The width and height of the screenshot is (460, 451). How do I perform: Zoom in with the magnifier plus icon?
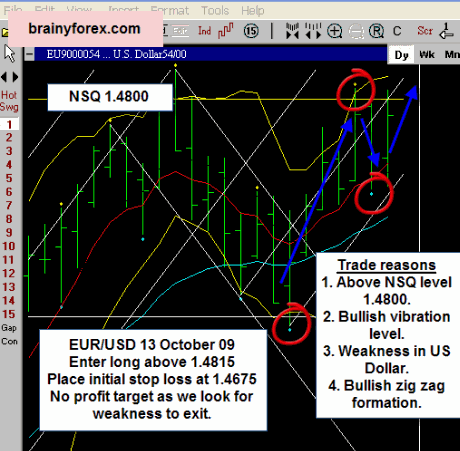334,31
